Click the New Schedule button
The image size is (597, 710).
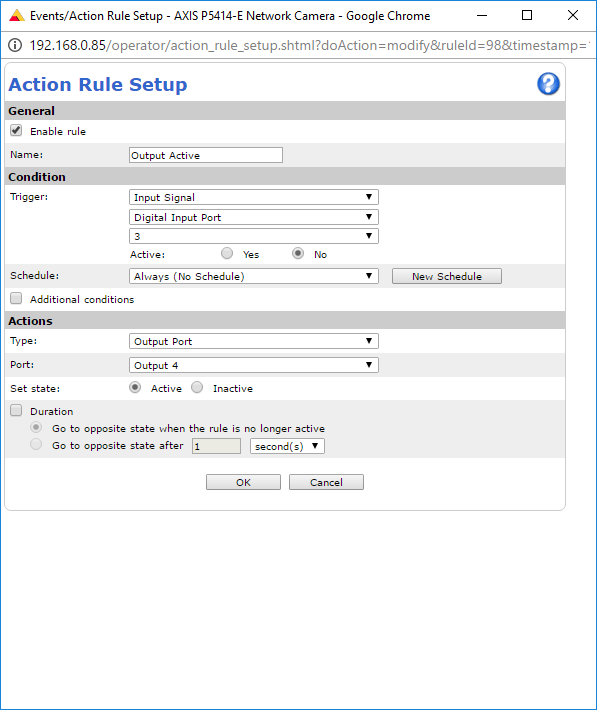(447, 276)
